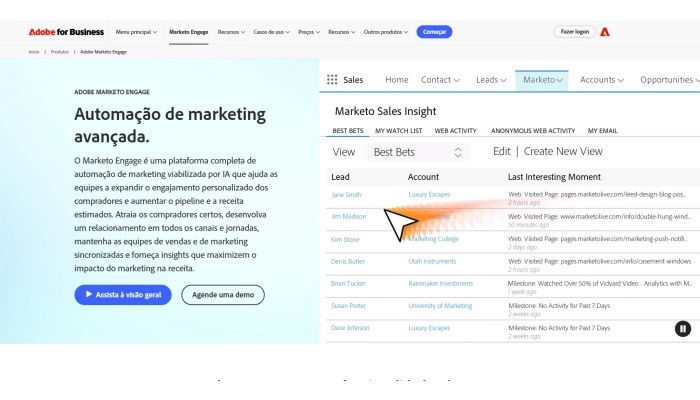Open University of Marketing account
This screenshot has height=400, width=700.
[x=440, y=306]
